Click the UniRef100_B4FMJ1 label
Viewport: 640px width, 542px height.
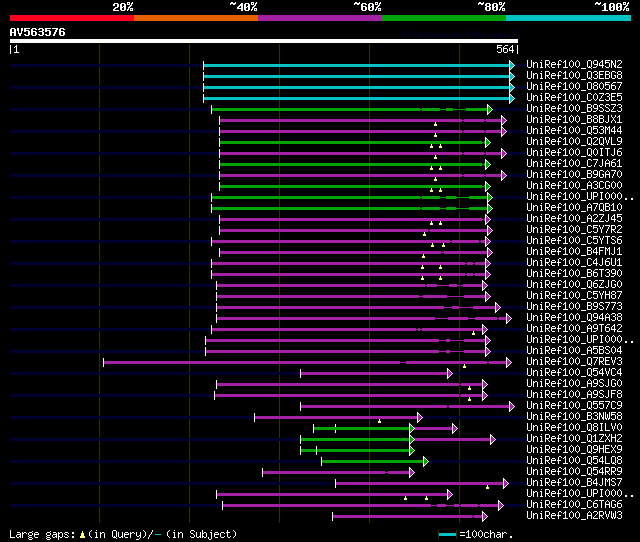[x=574, y=252]
